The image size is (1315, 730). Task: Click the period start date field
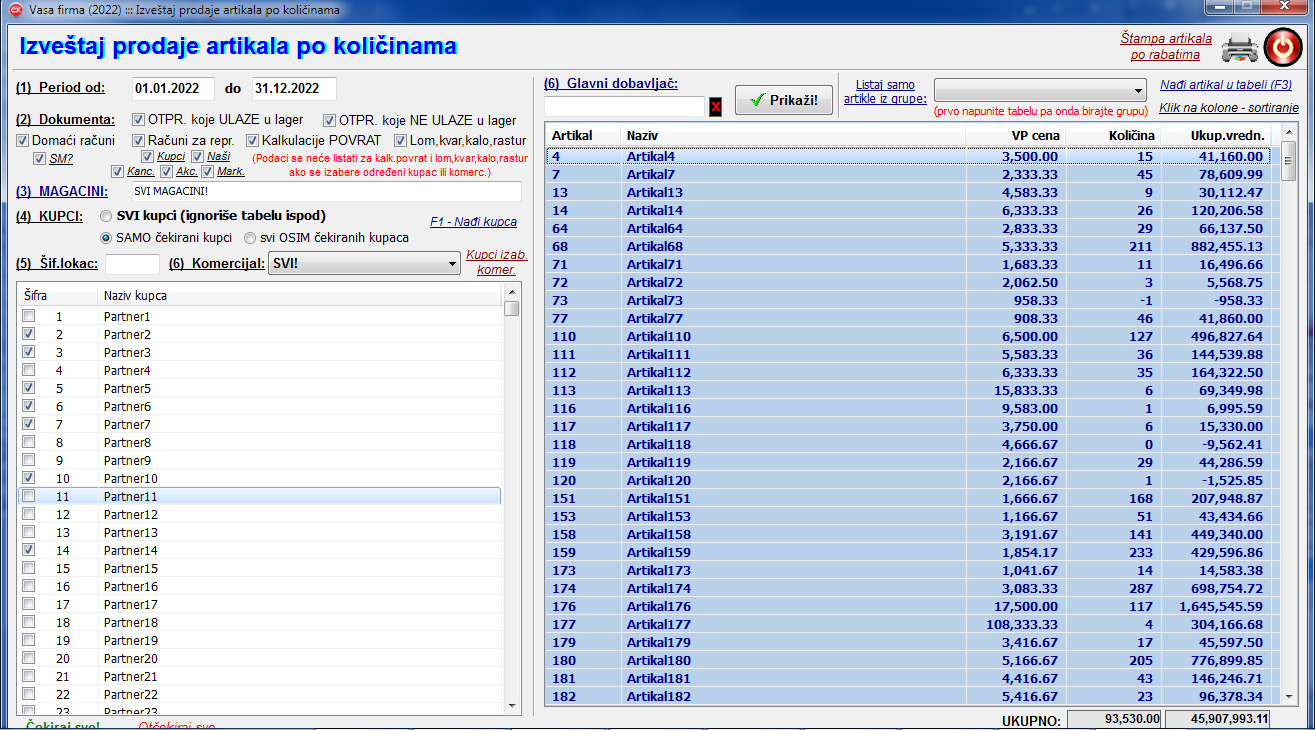point(173,88)
